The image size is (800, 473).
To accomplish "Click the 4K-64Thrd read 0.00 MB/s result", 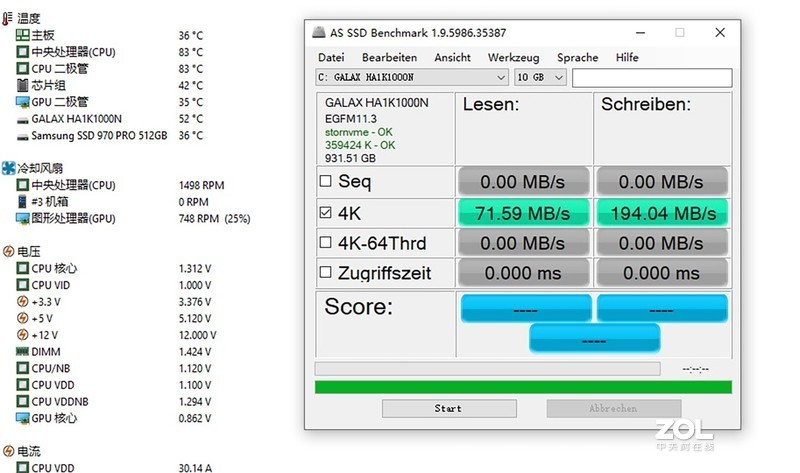I will [523, 243].
